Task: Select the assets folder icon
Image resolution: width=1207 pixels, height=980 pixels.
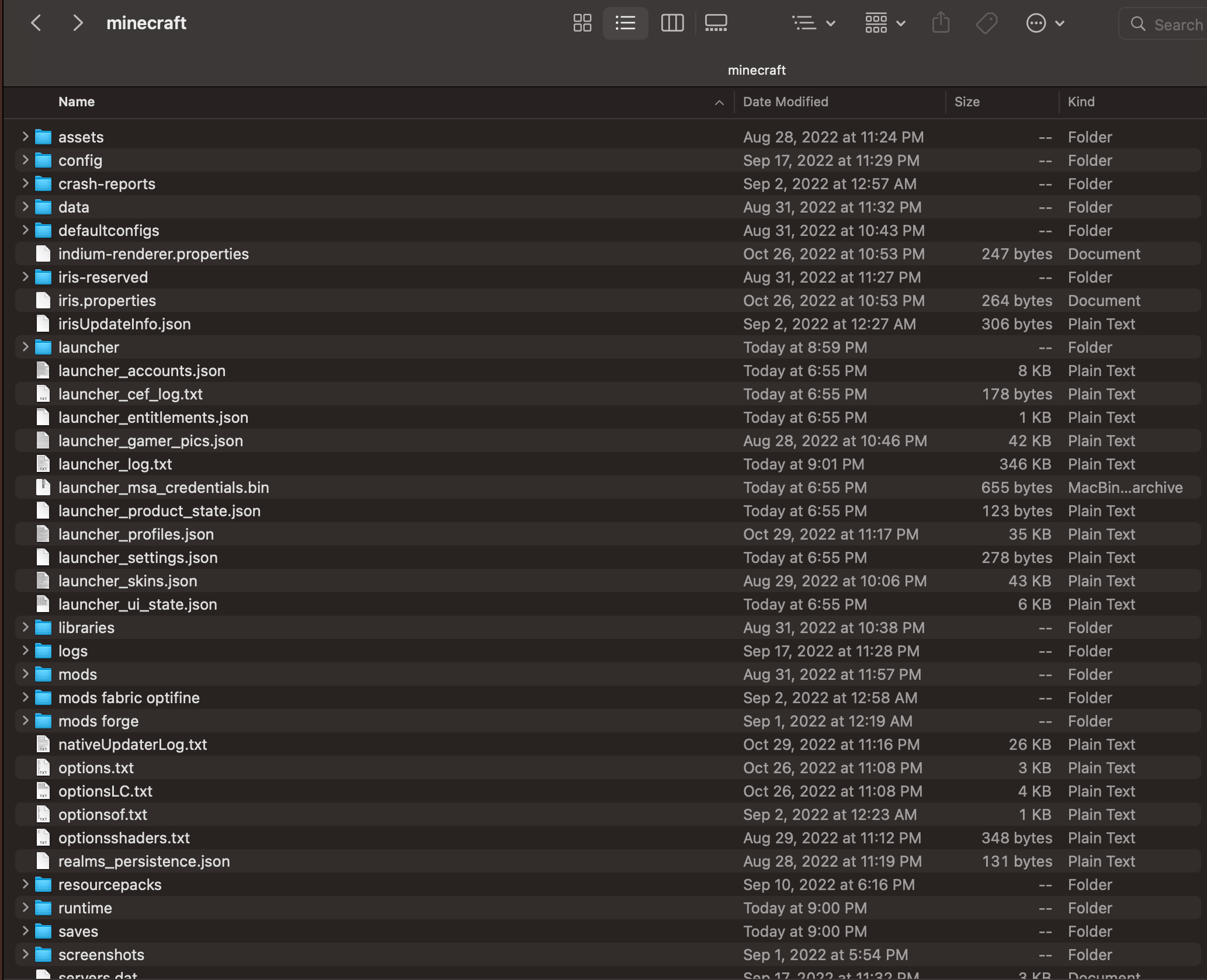Action: (43, 137)
